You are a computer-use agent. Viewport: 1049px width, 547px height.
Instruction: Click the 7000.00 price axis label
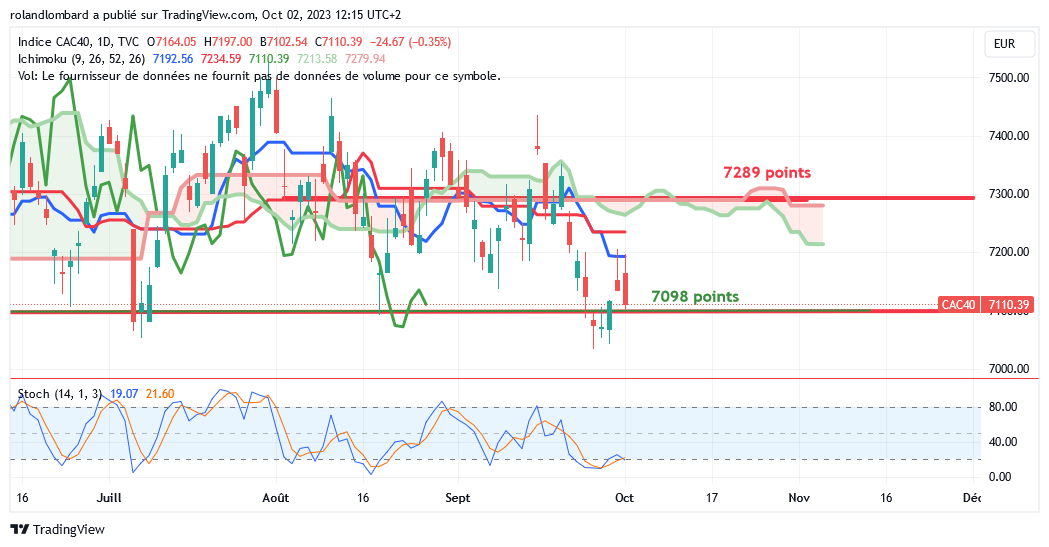[x=1009, y=368]
